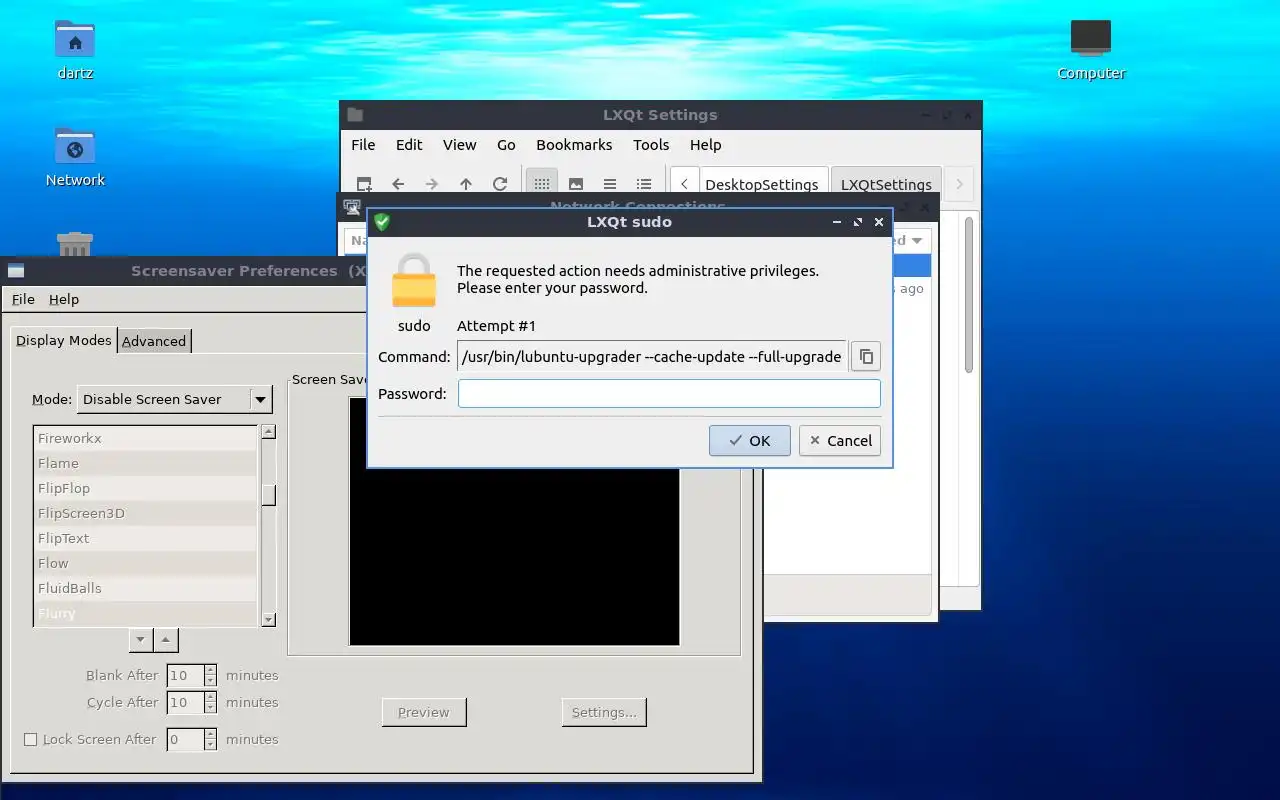1280x800 pixels.
Task: Move selection up in screensaver list arrow
Action: pos(167,640)
